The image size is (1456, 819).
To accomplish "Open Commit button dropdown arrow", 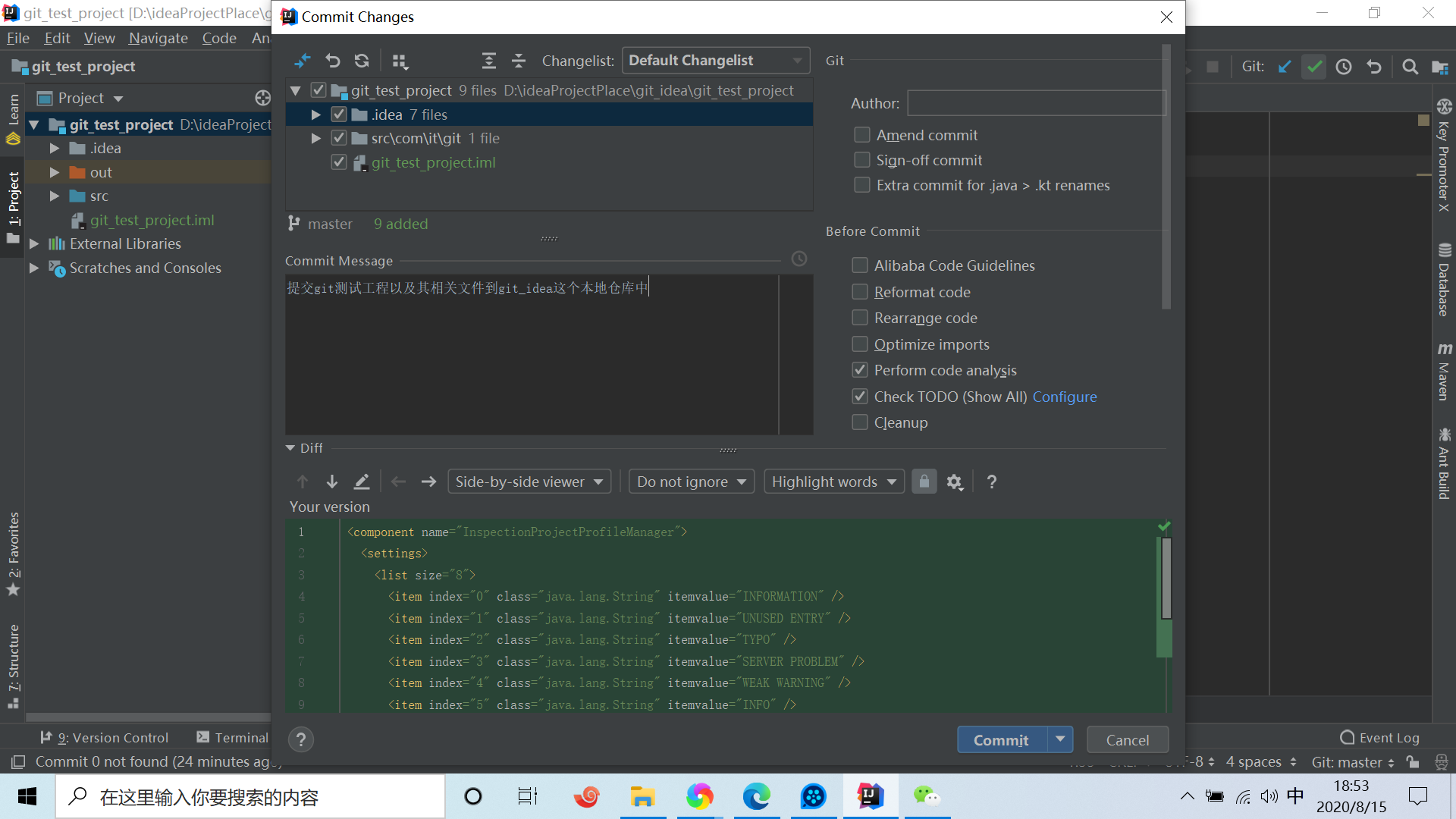I will 1060,739.
